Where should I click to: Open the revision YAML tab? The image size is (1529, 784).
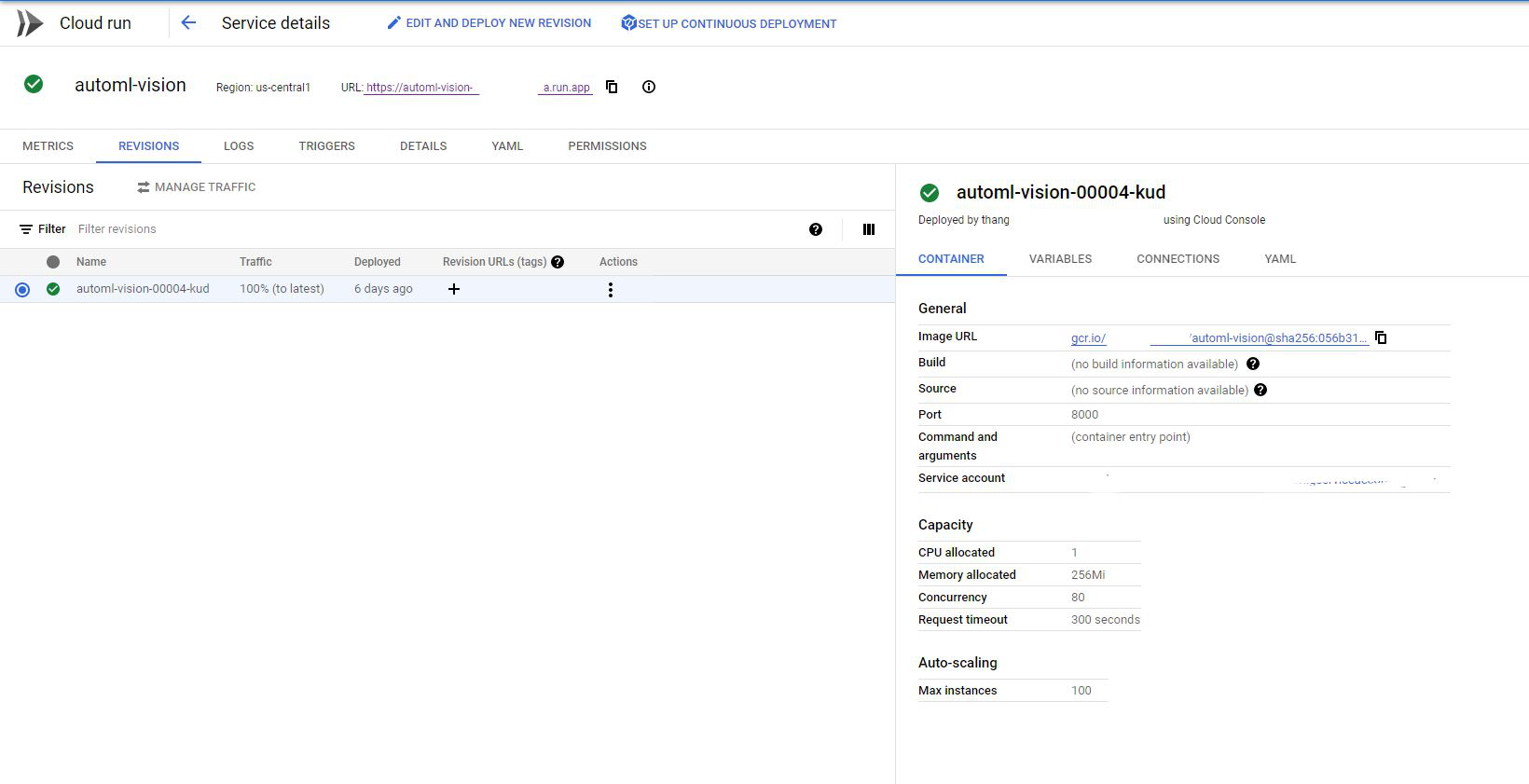click(1280, 259)
